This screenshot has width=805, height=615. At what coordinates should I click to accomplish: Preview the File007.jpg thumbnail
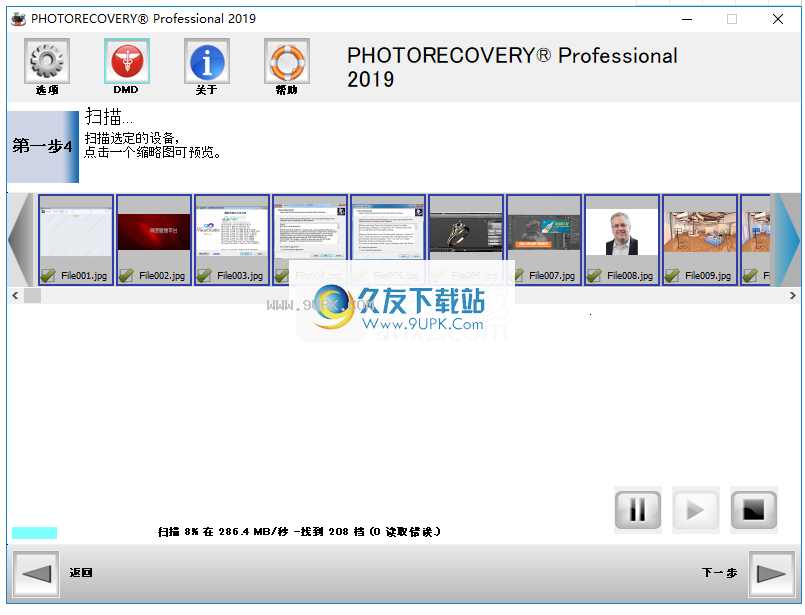pyautogui.click(x=544, y=232)
